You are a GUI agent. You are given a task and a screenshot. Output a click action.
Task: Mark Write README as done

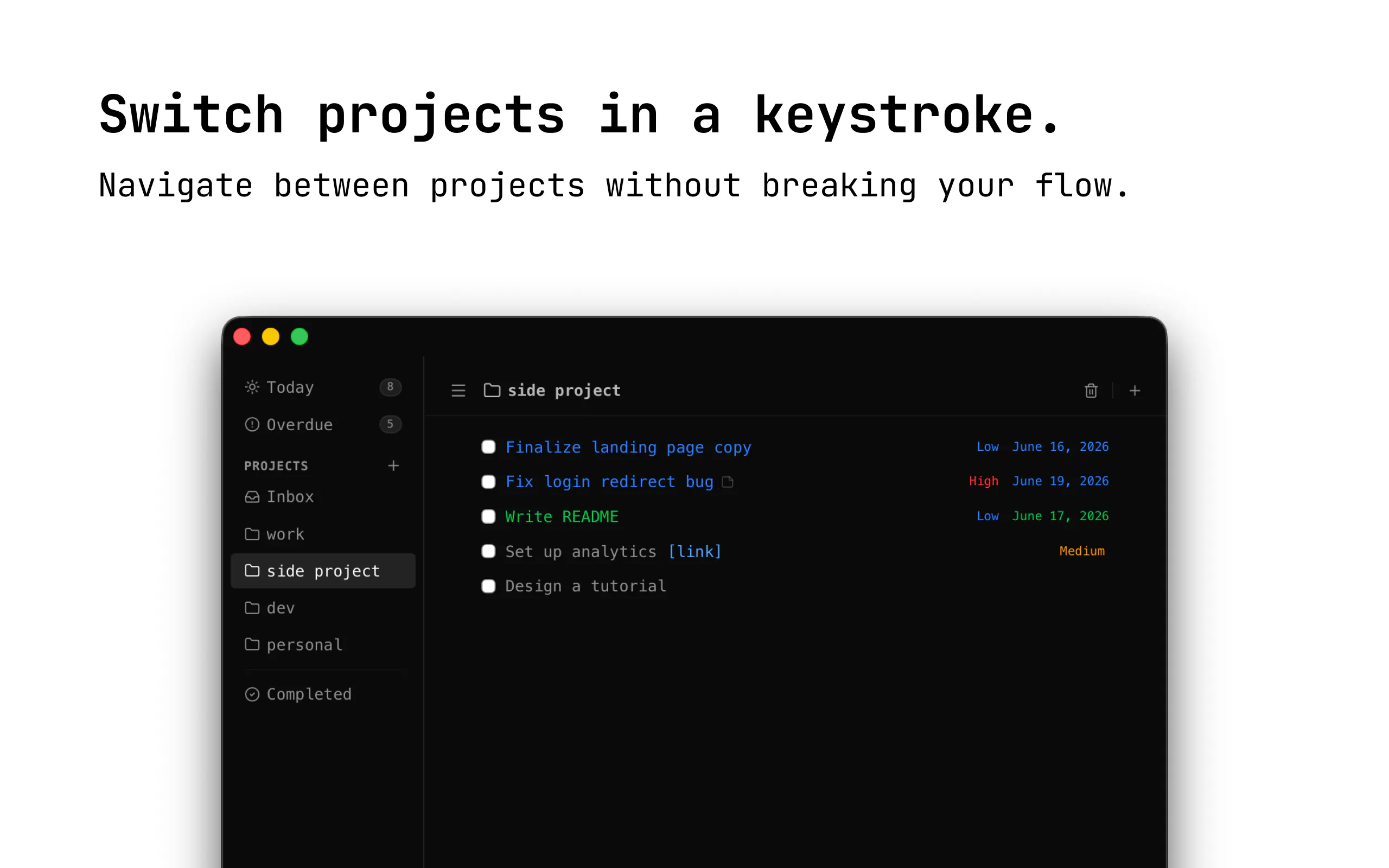coord(488,516)
